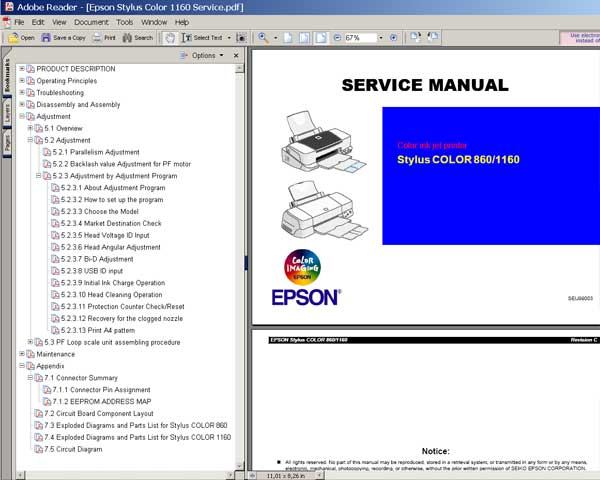The width and height of the screenshot is (600, 480).
Task: Click inside the 67% zoom field
Action: point(360,38)
